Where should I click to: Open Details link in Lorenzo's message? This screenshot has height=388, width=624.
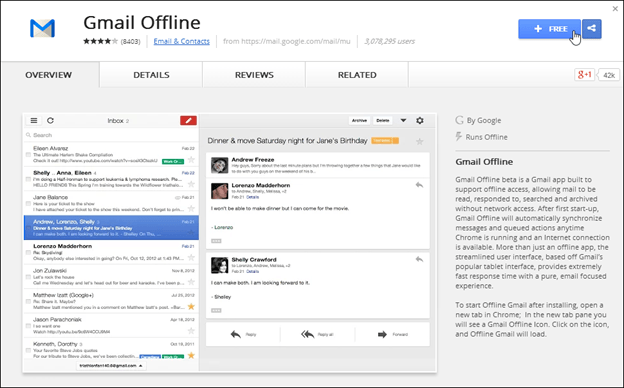click(x=253, y=197)
